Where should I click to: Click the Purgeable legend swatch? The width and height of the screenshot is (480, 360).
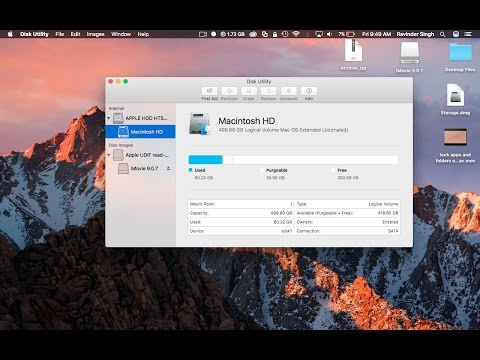coord(262,170)
